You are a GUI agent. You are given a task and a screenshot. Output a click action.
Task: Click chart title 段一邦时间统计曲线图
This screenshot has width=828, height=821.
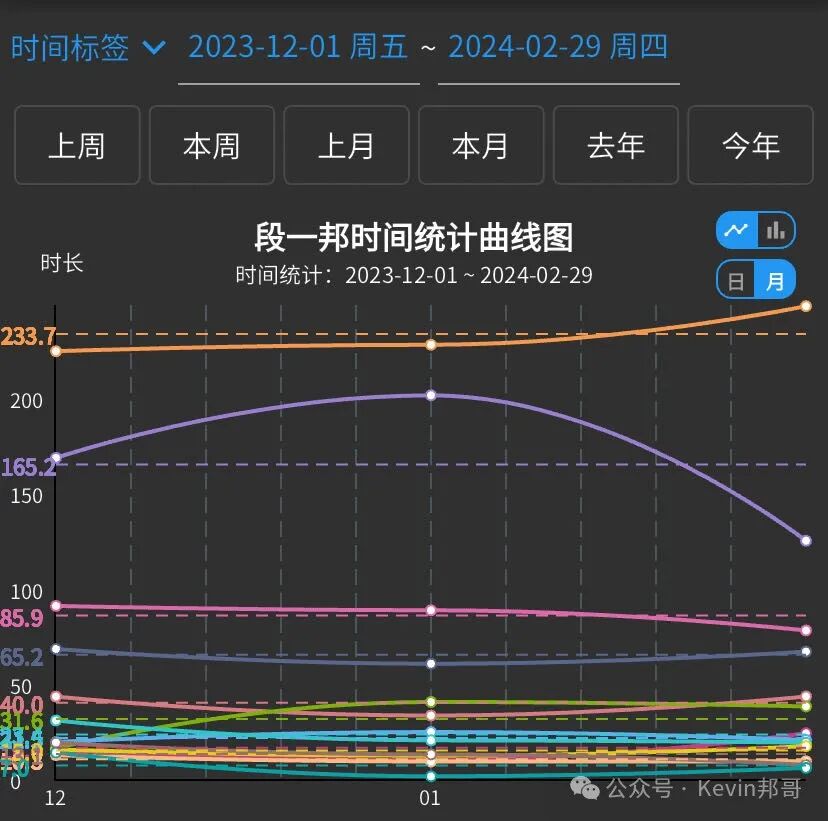[414, 237]
